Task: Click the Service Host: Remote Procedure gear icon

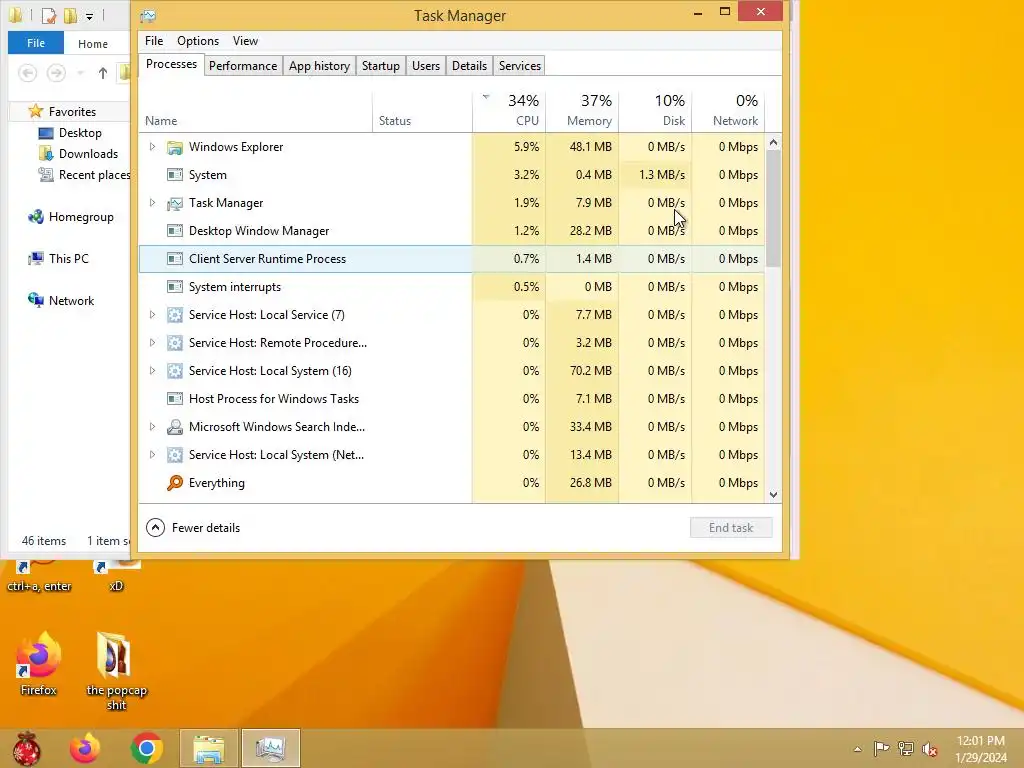Action: point(174,344)
